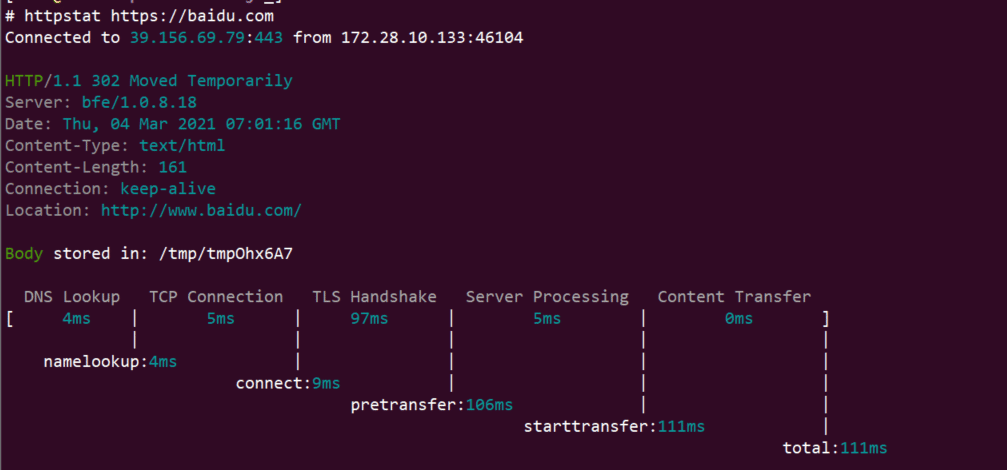Click the httpstat https://baidu.com command text
The height and width of the screenshot is (470, 1007).
pos(149,16)
